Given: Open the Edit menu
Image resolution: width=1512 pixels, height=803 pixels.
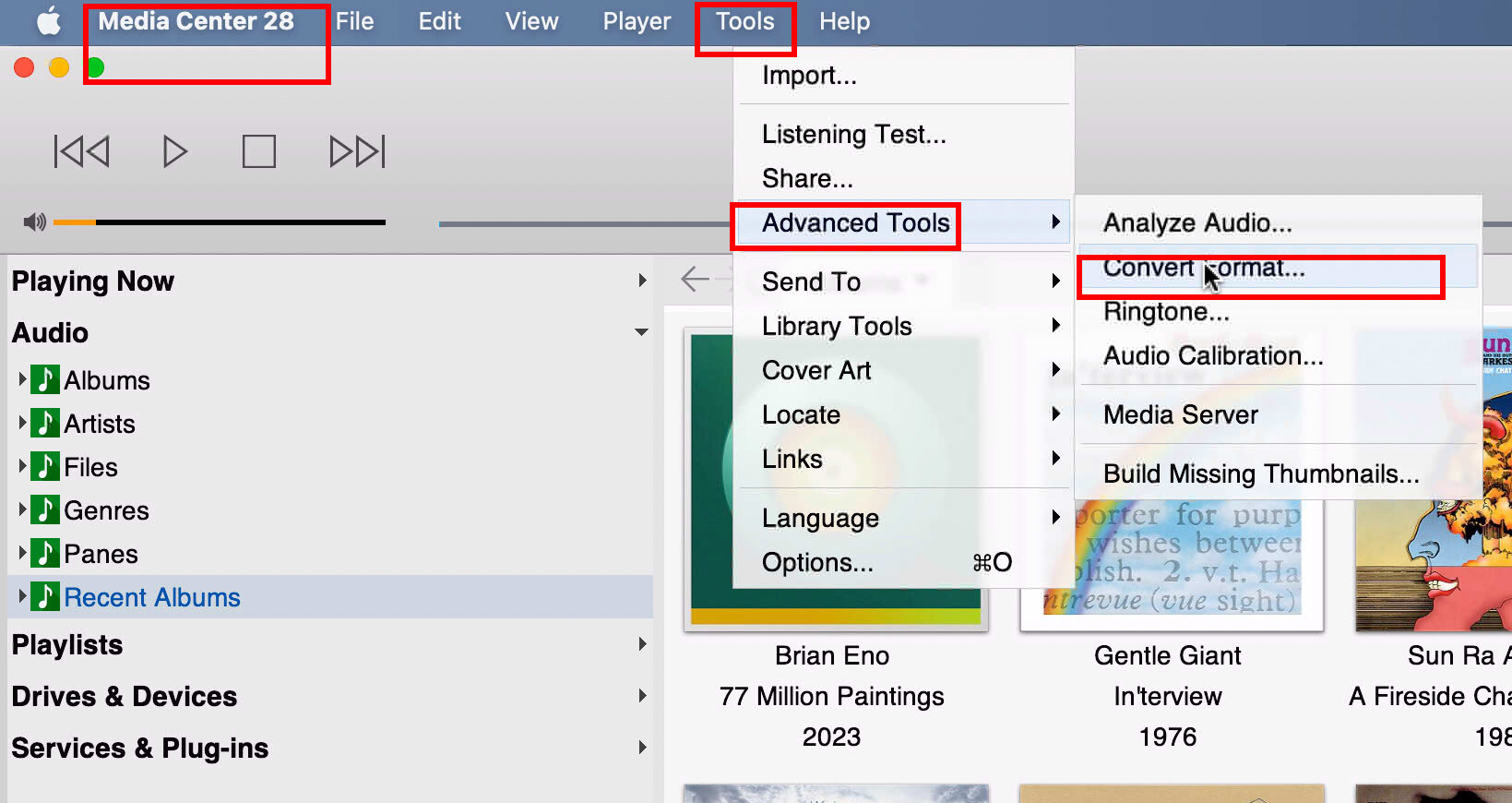Looking at the screenshot, I should [439, 21].
